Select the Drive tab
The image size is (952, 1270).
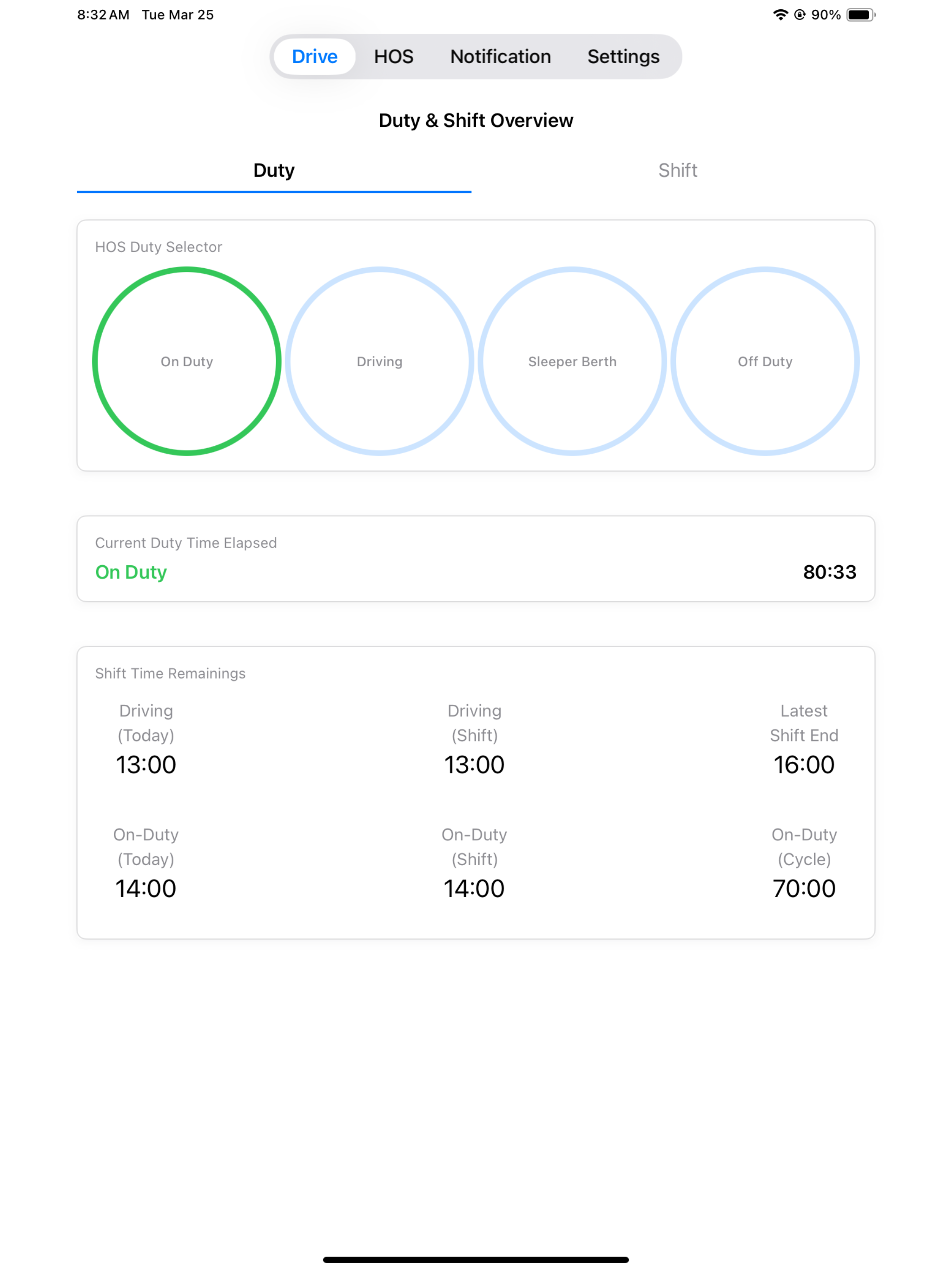tap(314, 56)
